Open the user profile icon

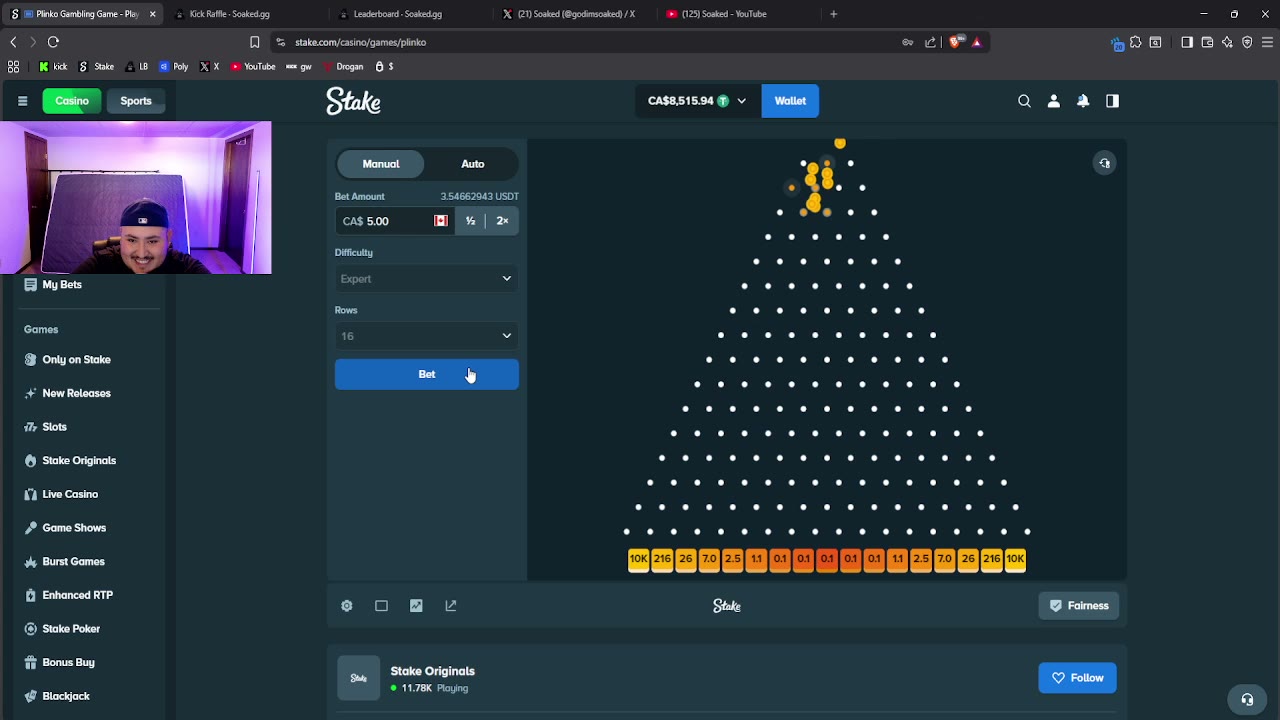point(1053,101)
